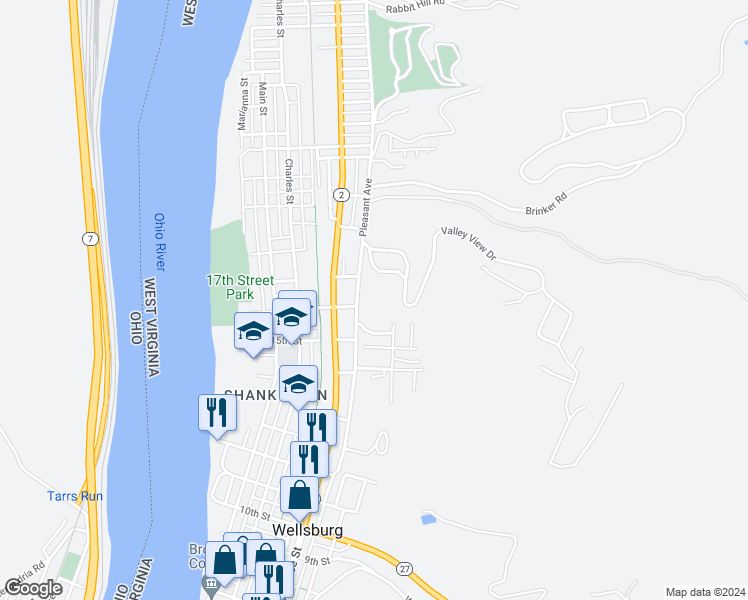
Task: Click the Brinker Rd street label
Action: 546,203
